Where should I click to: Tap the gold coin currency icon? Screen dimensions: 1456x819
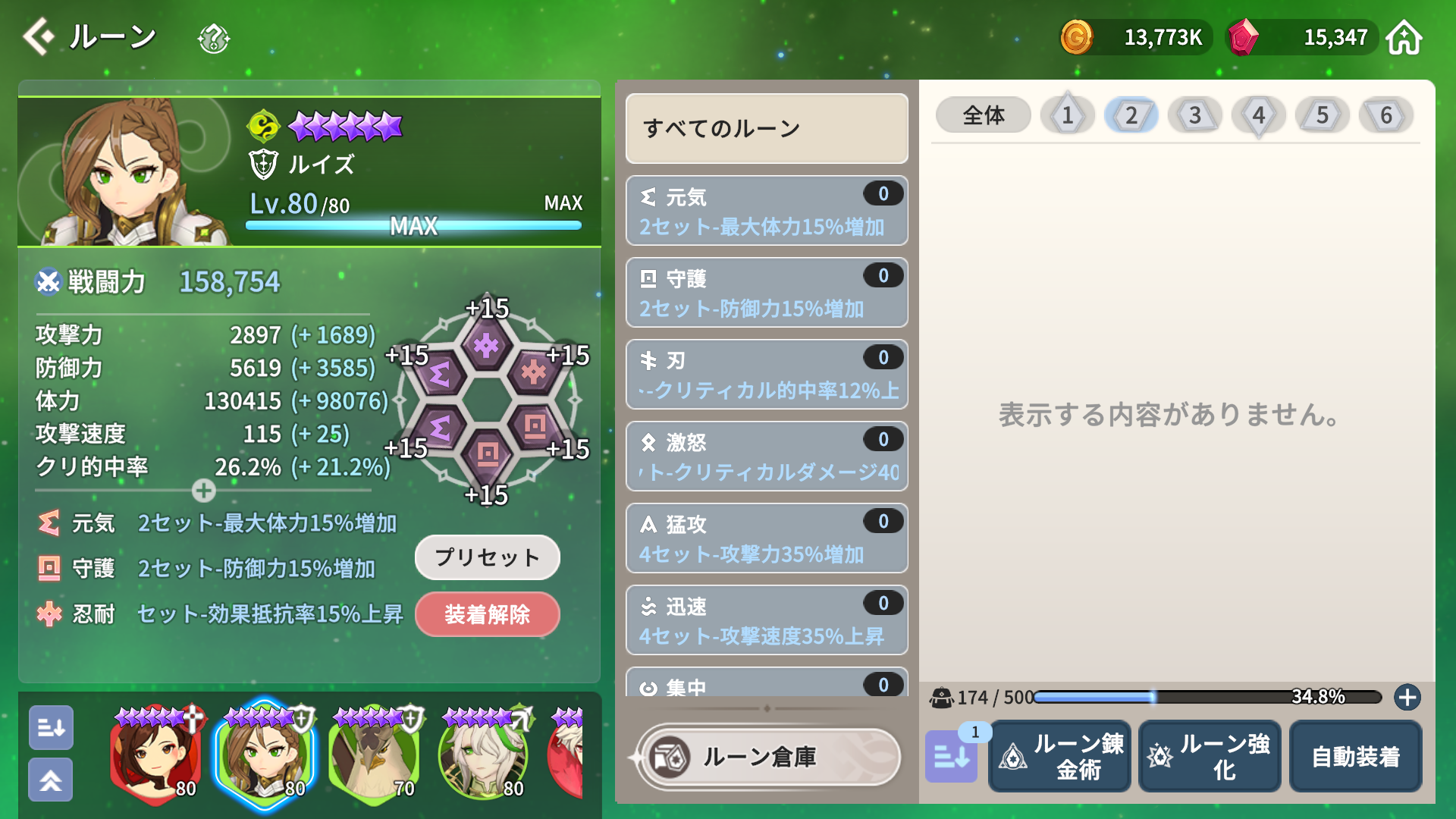click(x=1076, y=37)
